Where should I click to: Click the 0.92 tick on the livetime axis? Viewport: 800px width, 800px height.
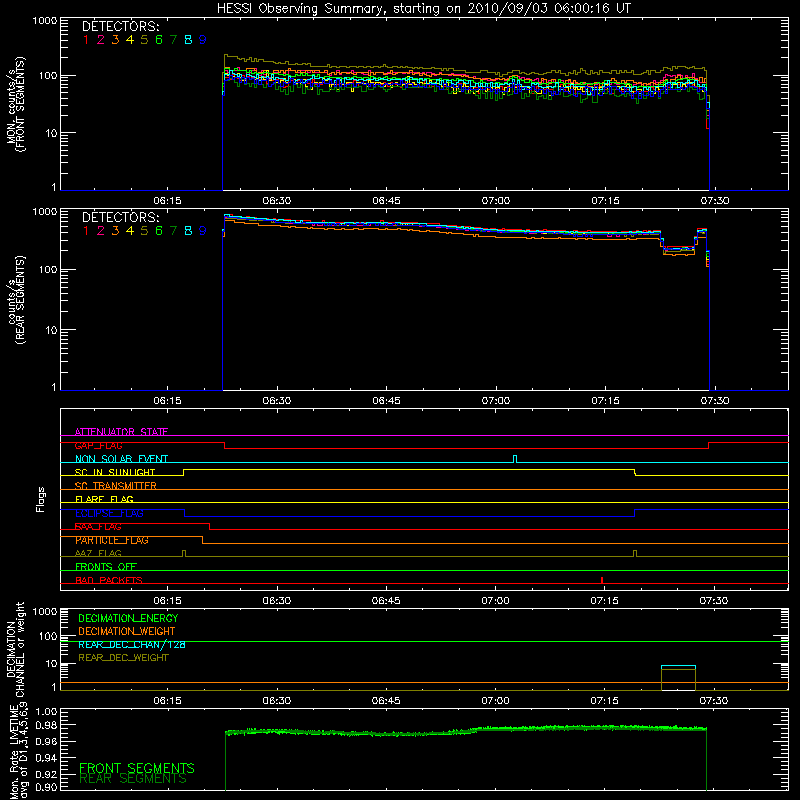pos(46,773)
